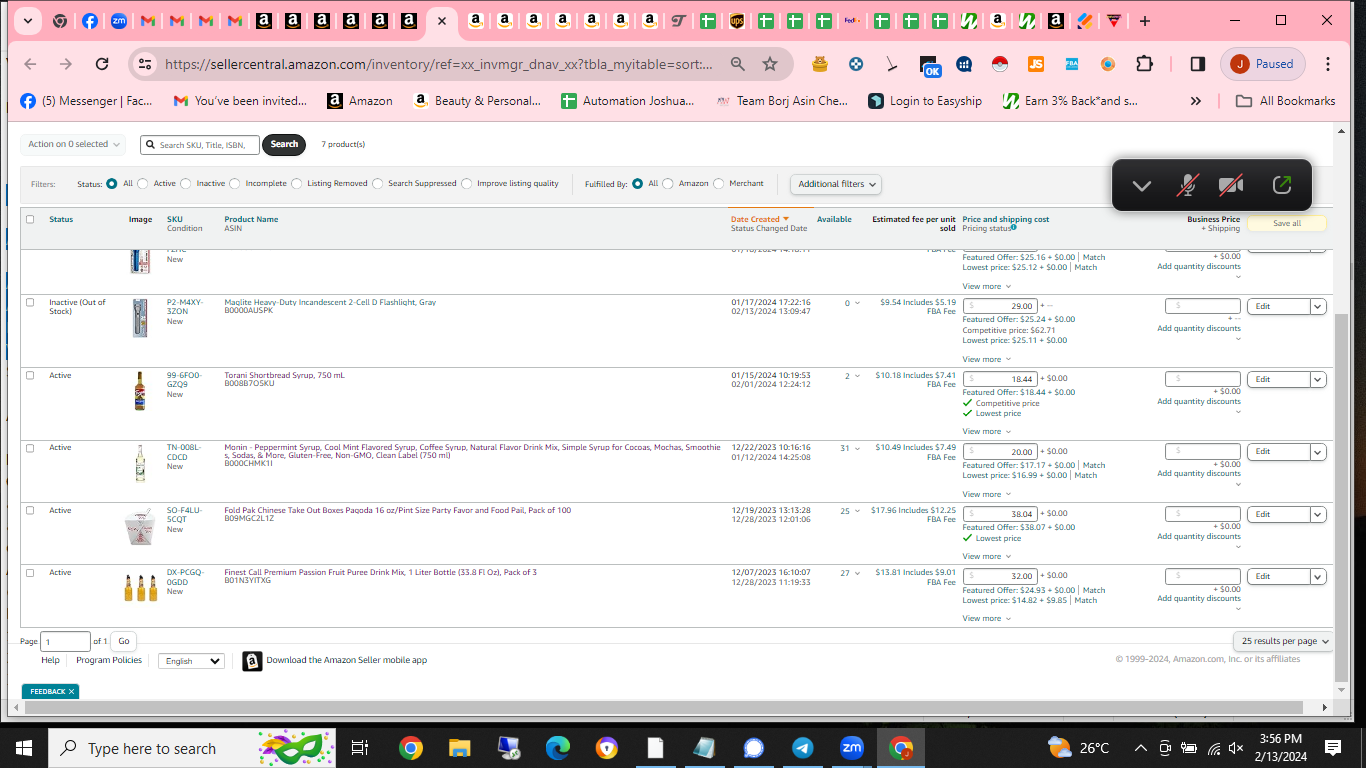The image size is (1366, 768).
Task: Show more bookmarks with double chevron
Action: click(1195, 101)
